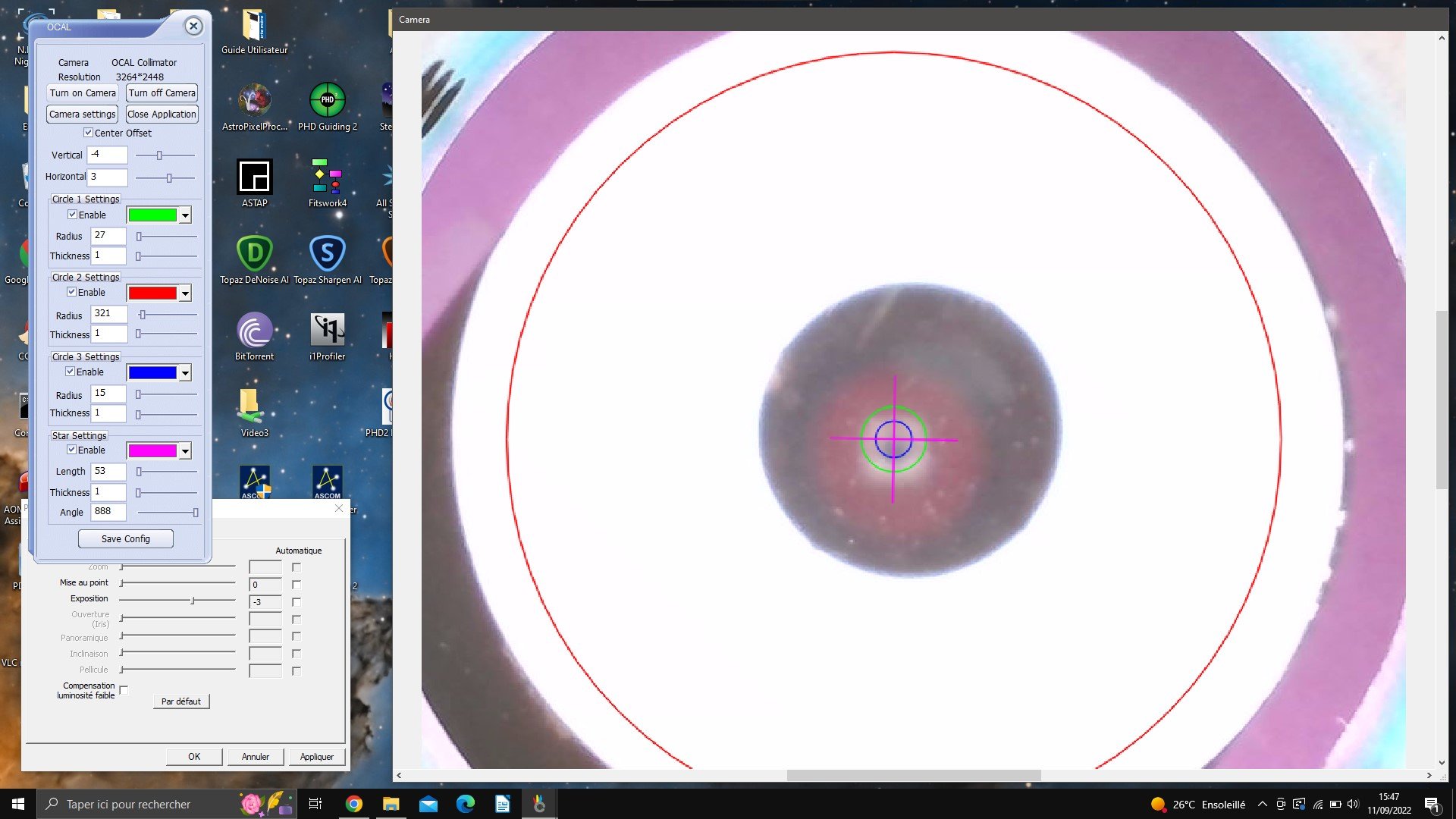The width and height of the screenshot is (1456, 819).
Task: Click the Par défaut button
Action: click(x=181, y=701)
